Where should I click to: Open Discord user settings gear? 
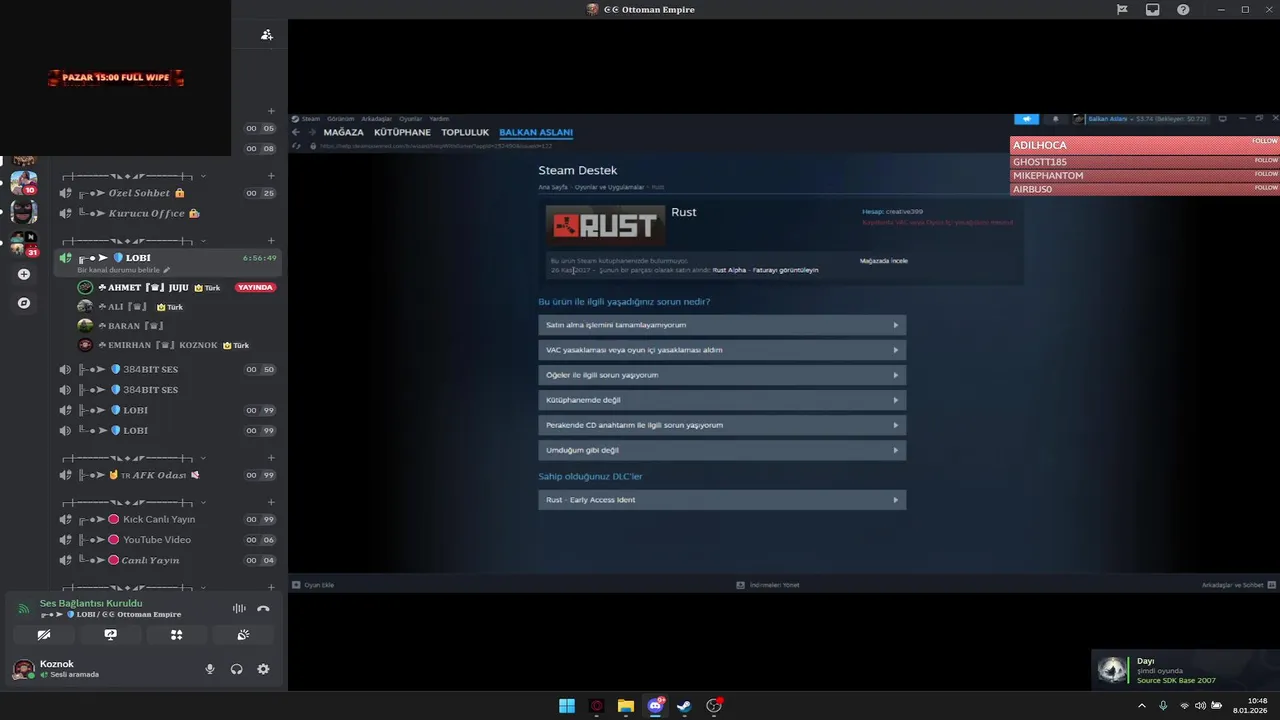coord(263,669)
